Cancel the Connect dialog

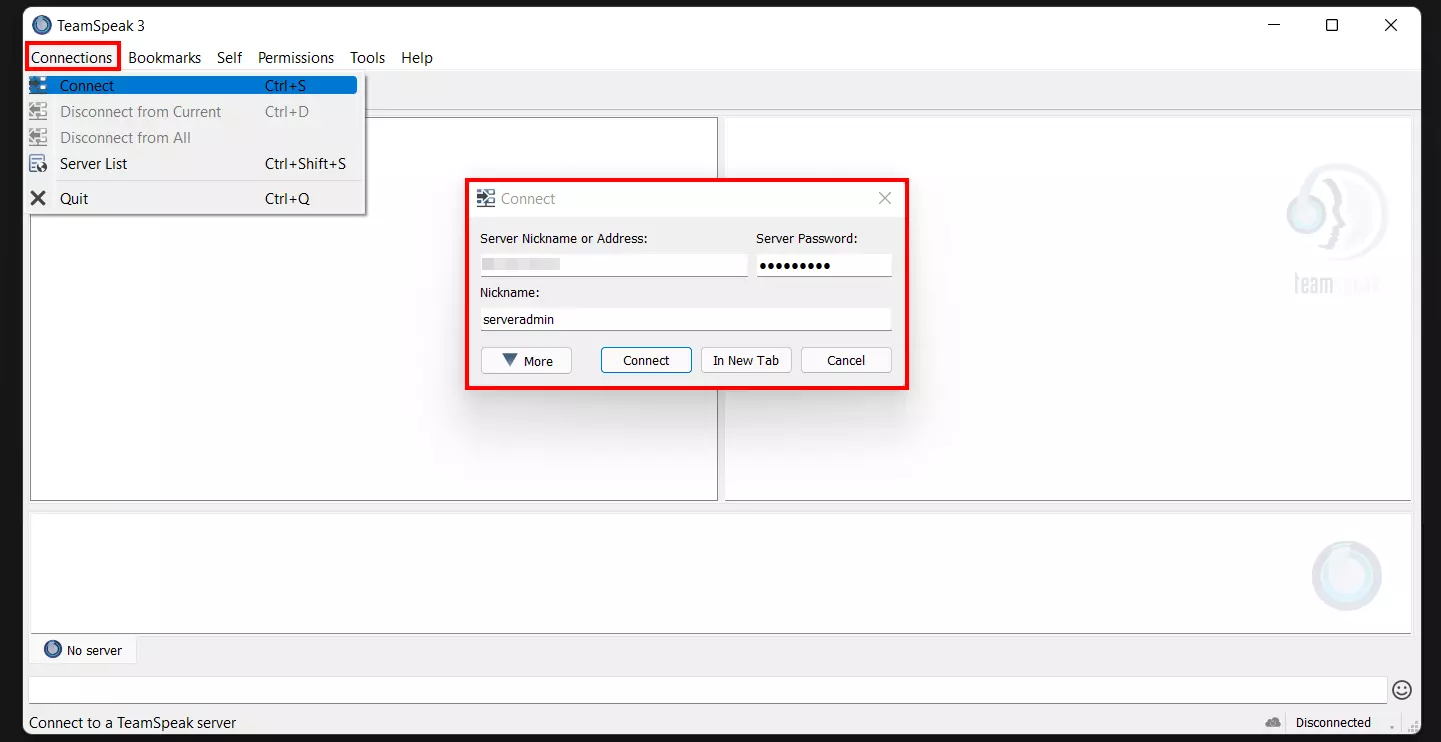point(846,360)
